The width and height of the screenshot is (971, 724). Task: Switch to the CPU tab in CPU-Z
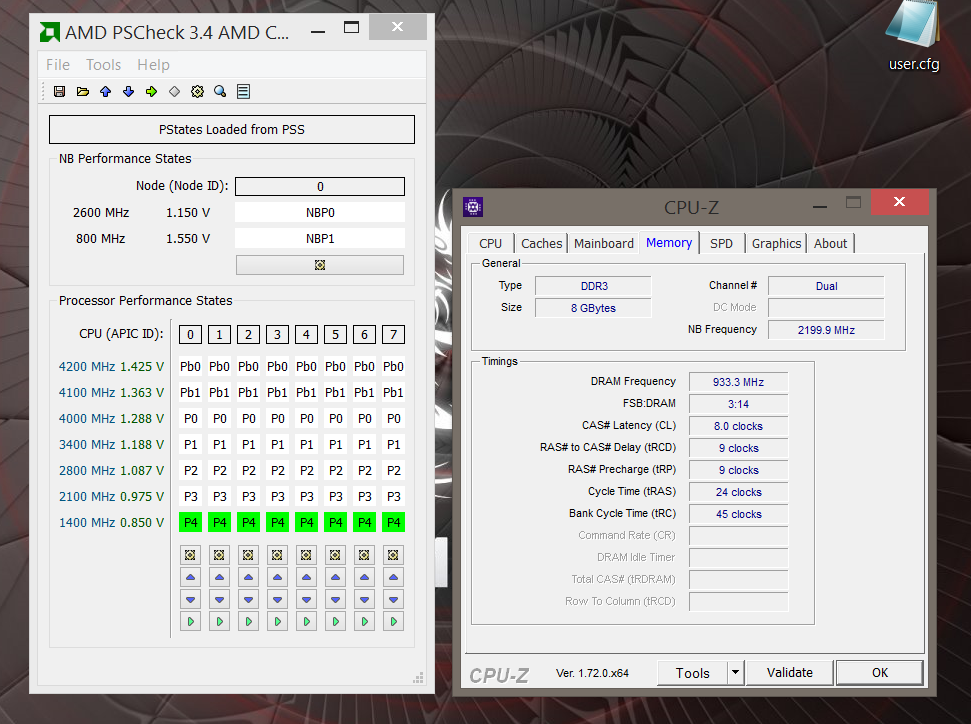point(490,243)
